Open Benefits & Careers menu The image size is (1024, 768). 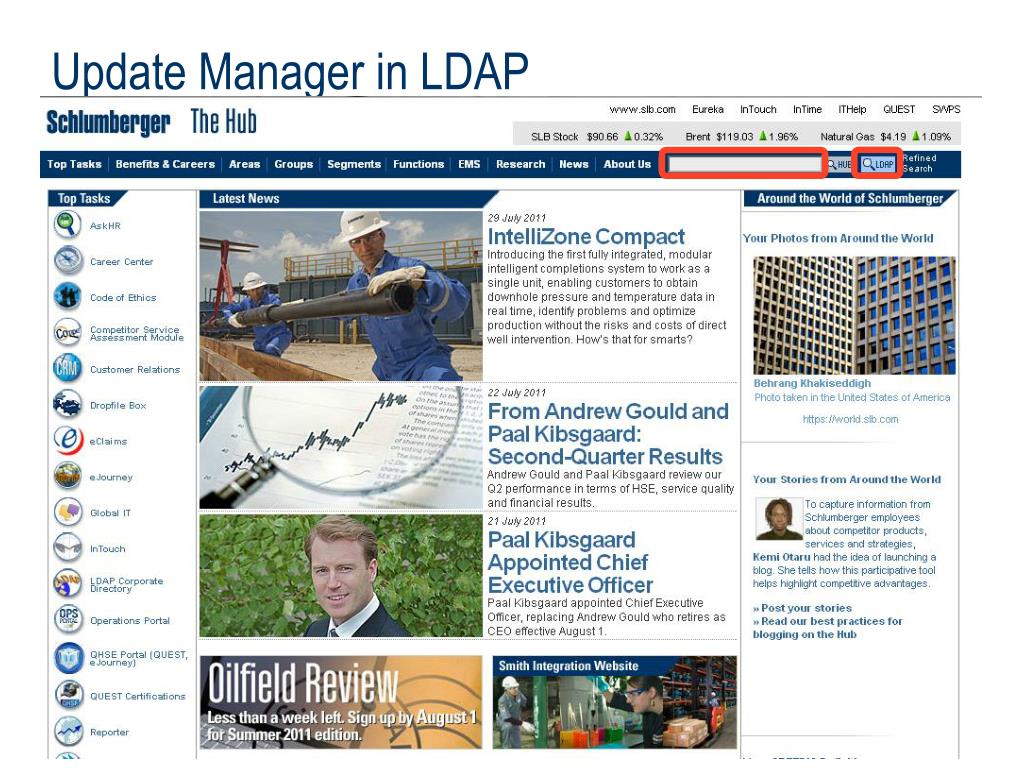click(165, 164)
